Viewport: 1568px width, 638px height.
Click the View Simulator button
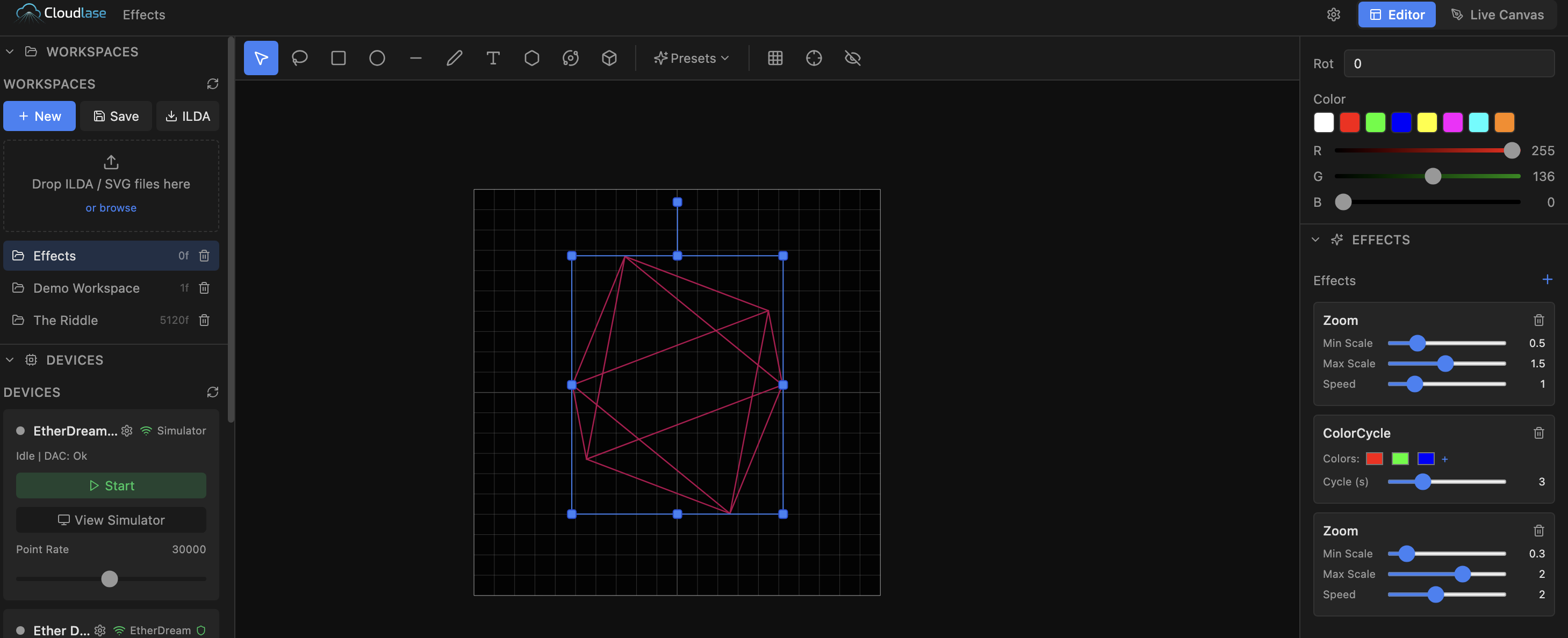tap(111, 519)
